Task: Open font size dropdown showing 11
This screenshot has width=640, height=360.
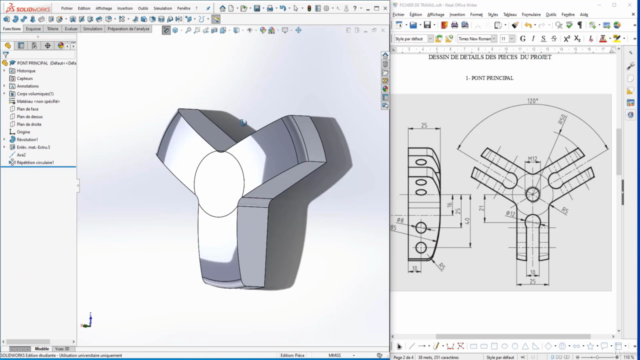Action: click(512, 39)
